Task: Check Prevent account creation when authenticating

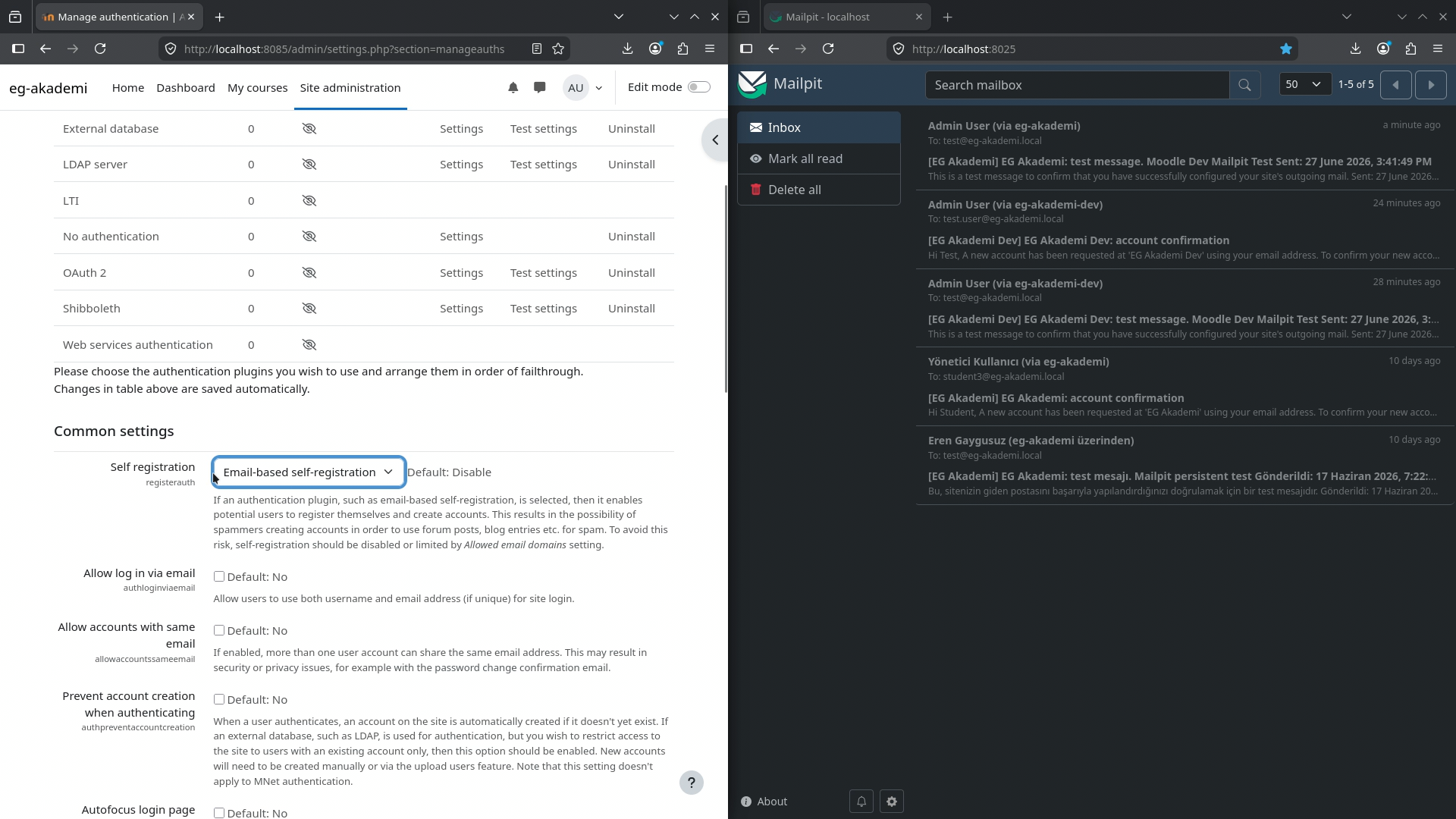Action: (219, 700)
